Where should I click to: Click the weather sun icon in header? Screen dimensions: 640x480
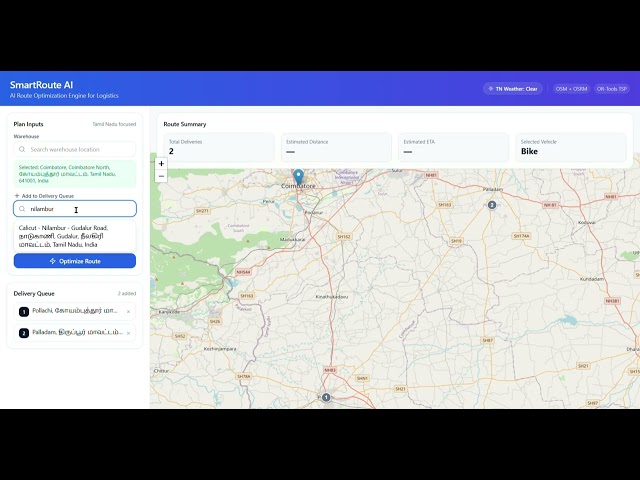click(x=491, y=89)
